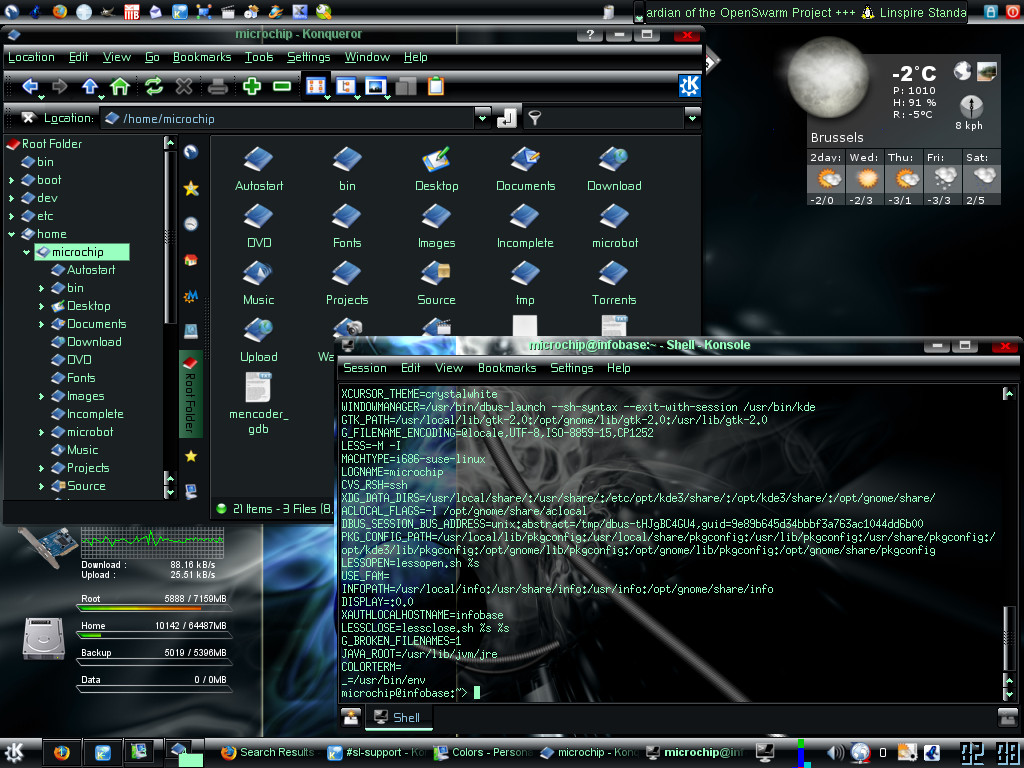Switch to Colors - Personal taskbar entry
The height and width of the screenshot is (768, 1024).
pyautogui.click(x=484, y=753)
